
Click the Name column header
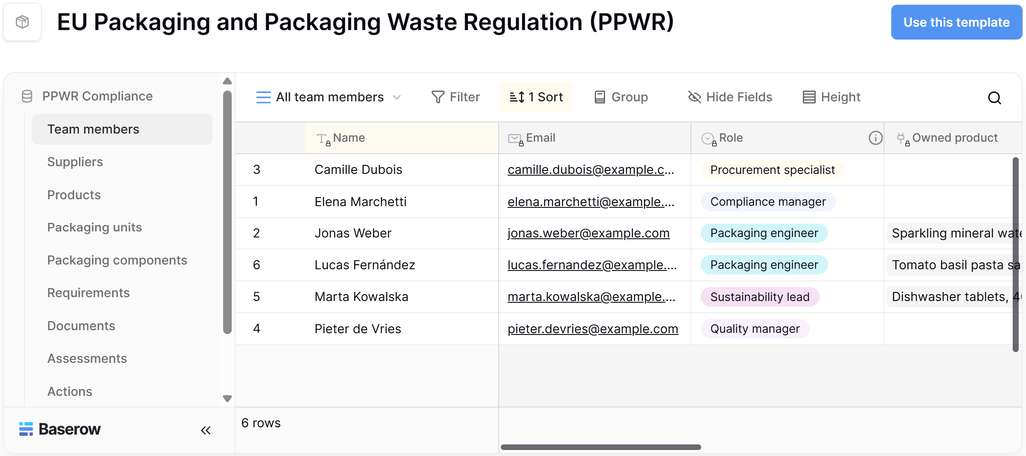(401, 138)
